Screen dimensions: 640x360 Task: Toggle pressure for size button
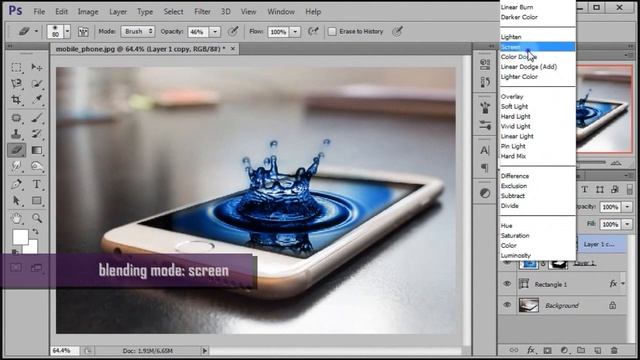(397, 31)
